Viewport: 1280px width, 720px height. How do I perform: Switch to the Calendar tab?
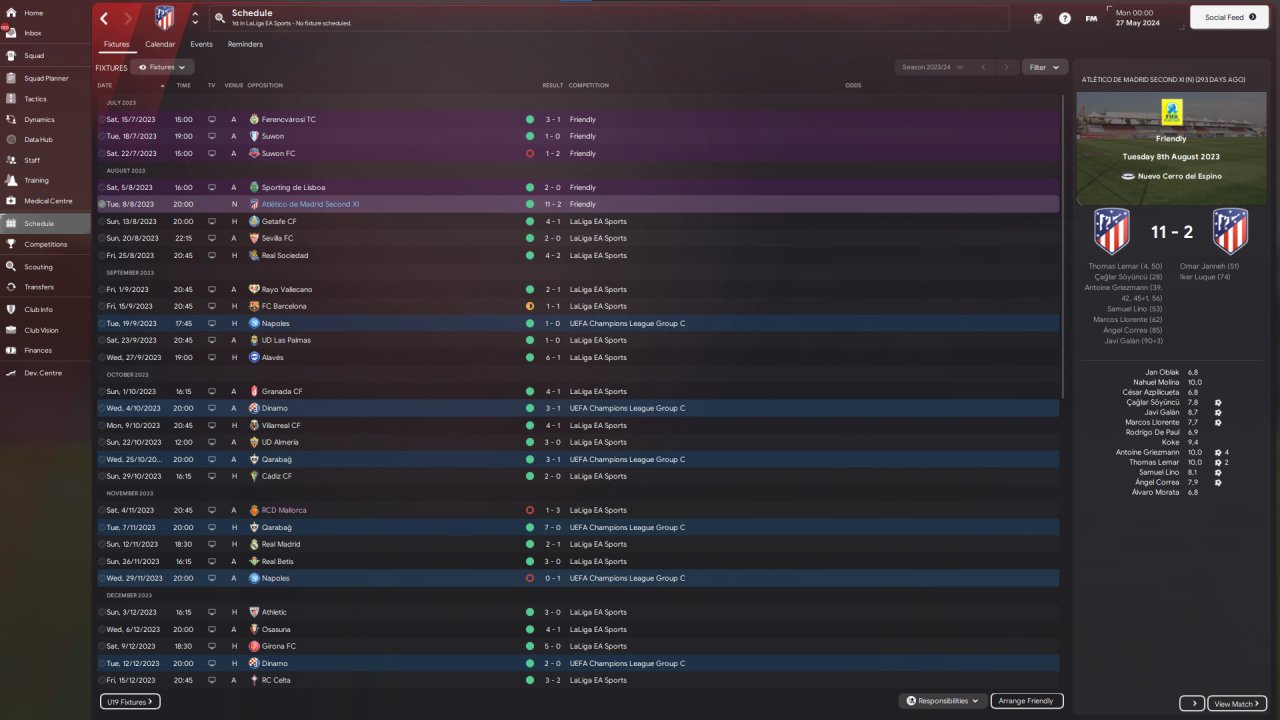point(160,44)
